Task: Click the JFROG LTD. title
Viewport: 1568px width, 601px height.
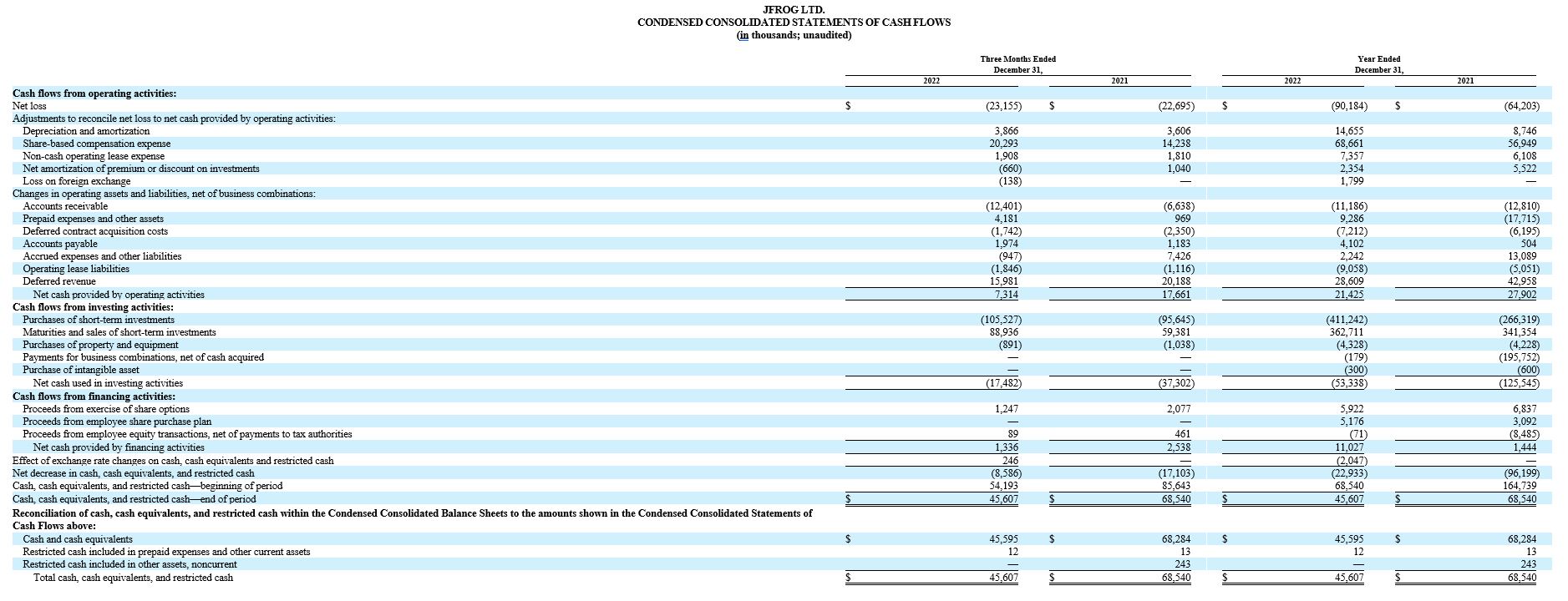Action: (794, 9)
